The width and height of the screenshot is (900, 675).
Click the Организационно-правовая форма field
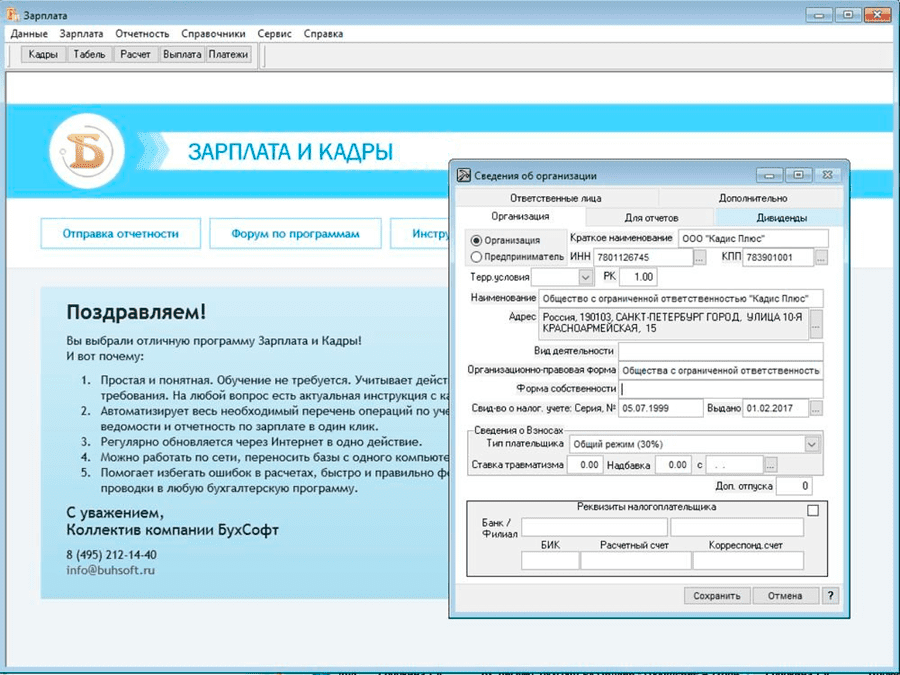click(x=721, y=371)
